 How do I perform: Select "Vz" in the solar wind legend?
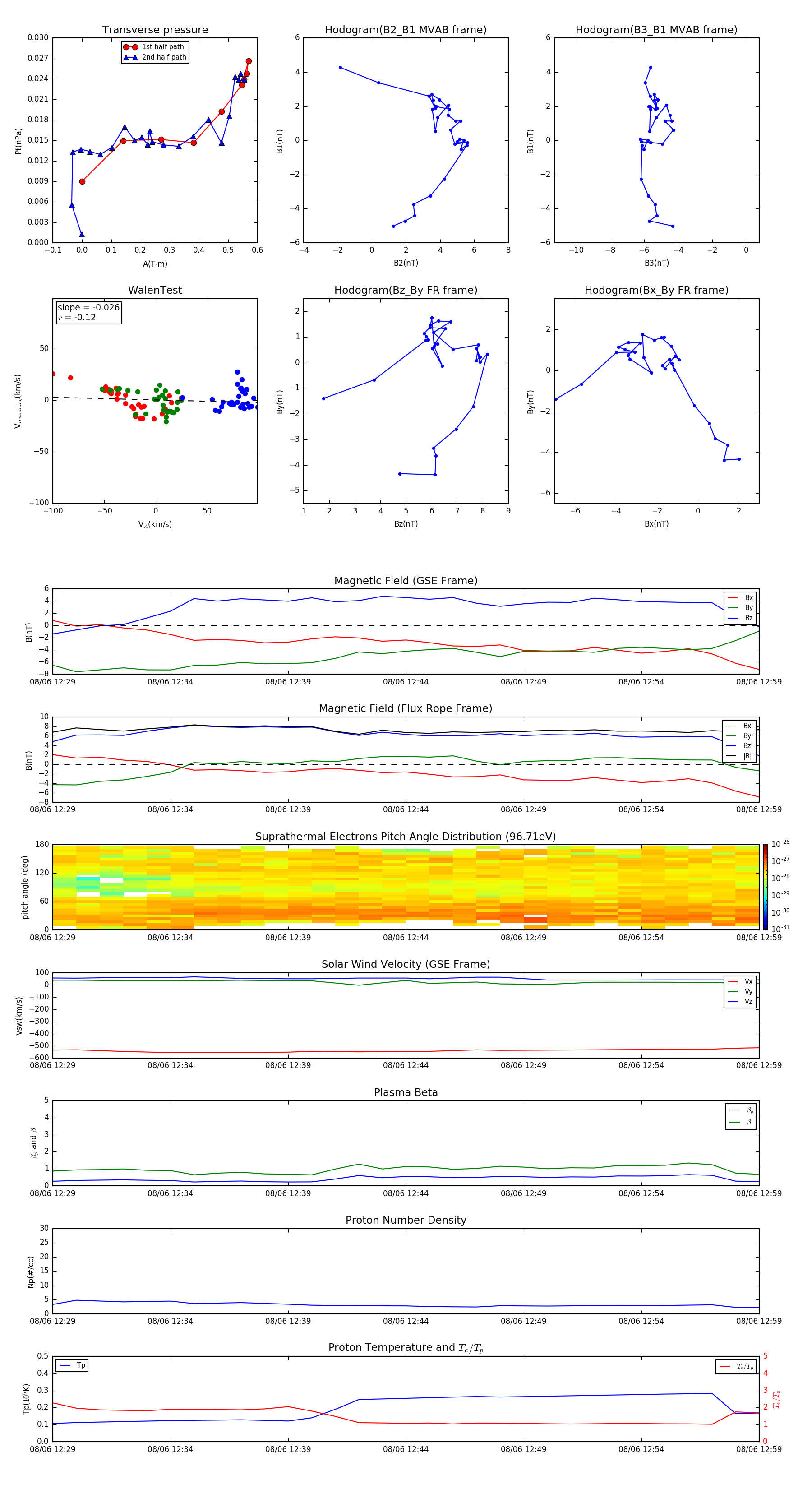click(740, 1002)
